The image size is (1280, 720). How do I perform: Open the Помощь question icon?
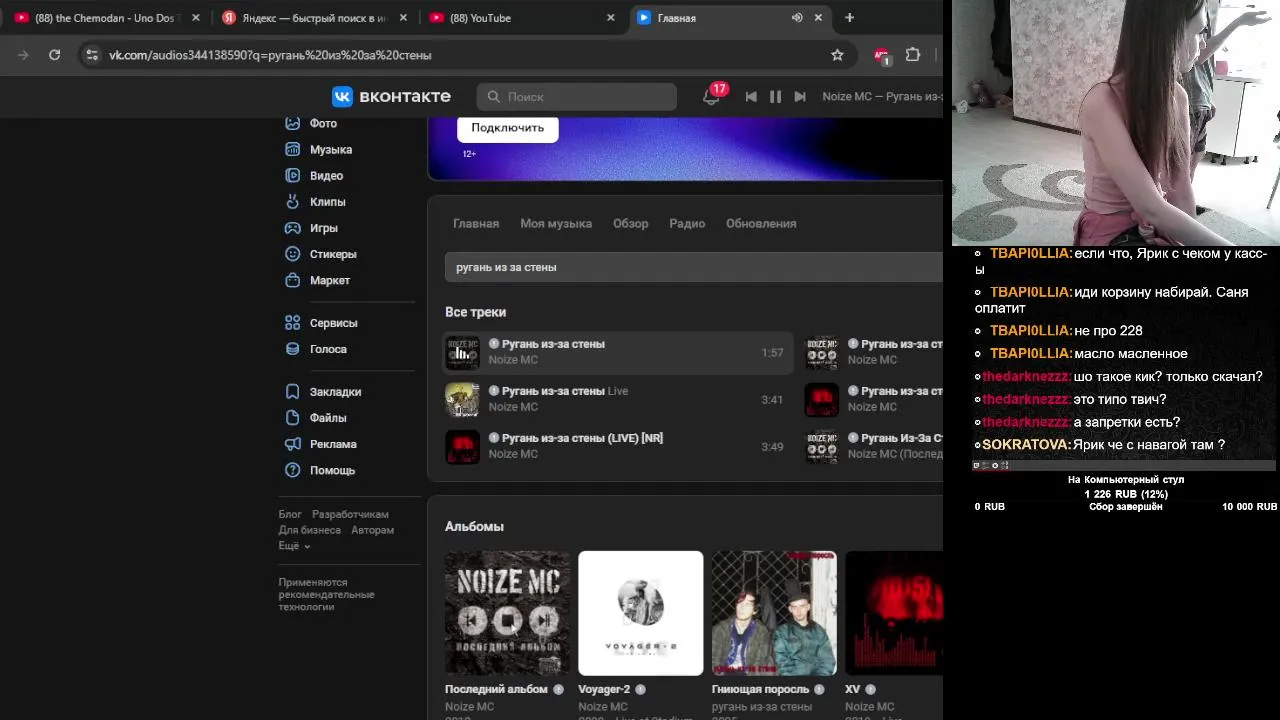[x=292, y=470]
